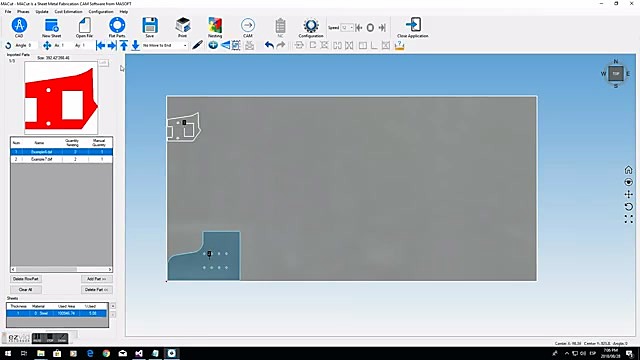Move part right to end

point(112,45)
